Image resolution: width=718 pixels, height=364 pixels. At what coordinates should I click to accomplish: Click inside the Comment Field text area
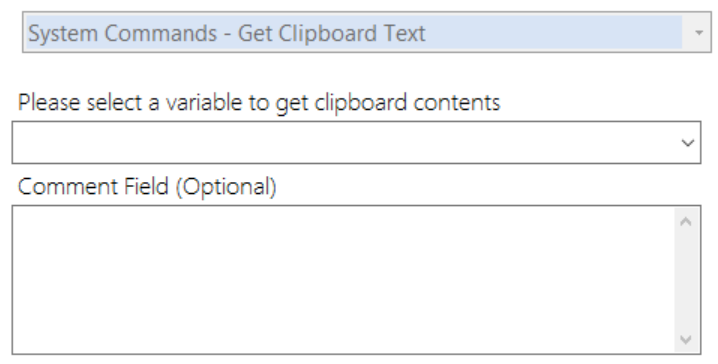343,280
